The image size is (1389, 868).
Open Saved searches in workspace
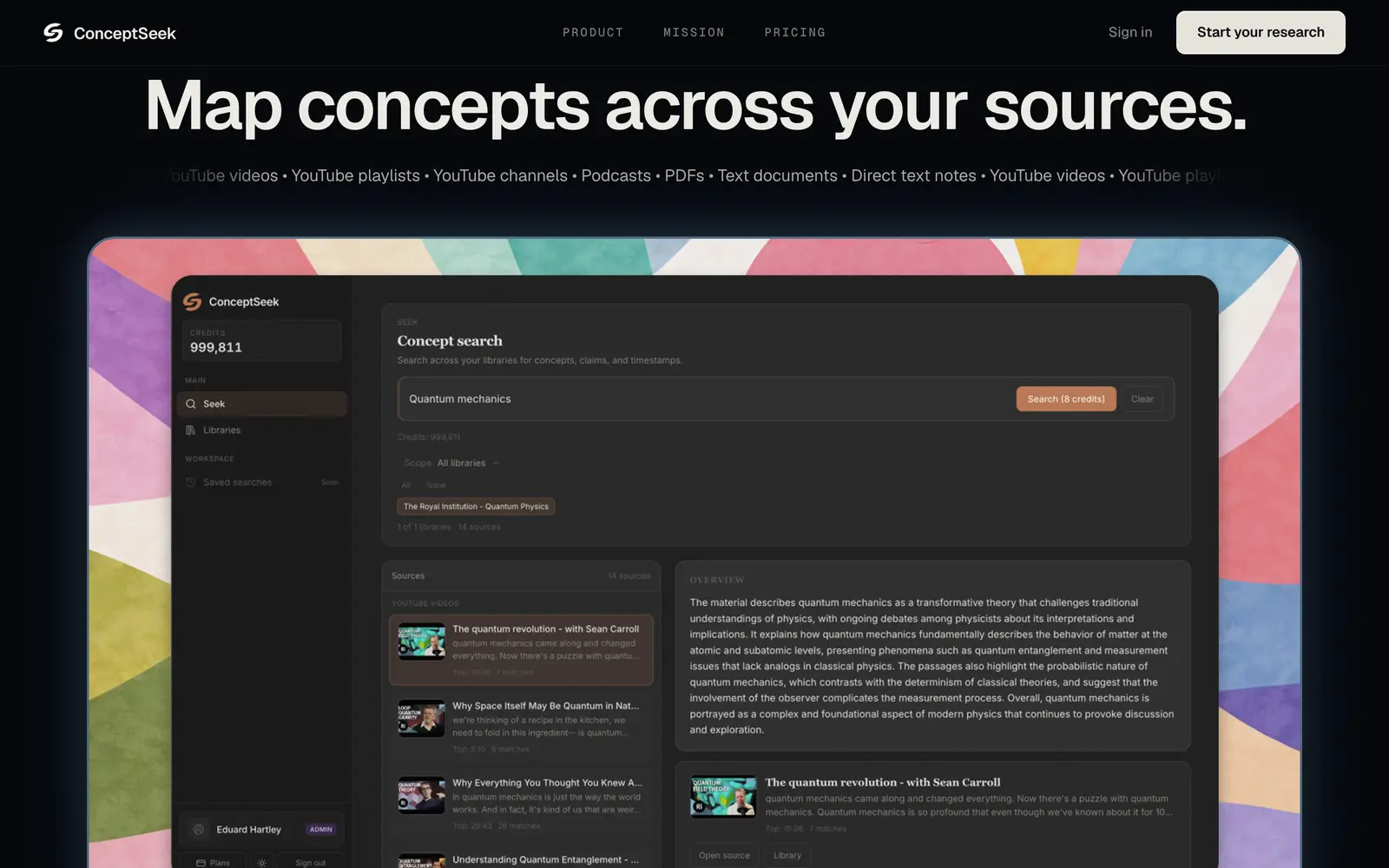262,483
